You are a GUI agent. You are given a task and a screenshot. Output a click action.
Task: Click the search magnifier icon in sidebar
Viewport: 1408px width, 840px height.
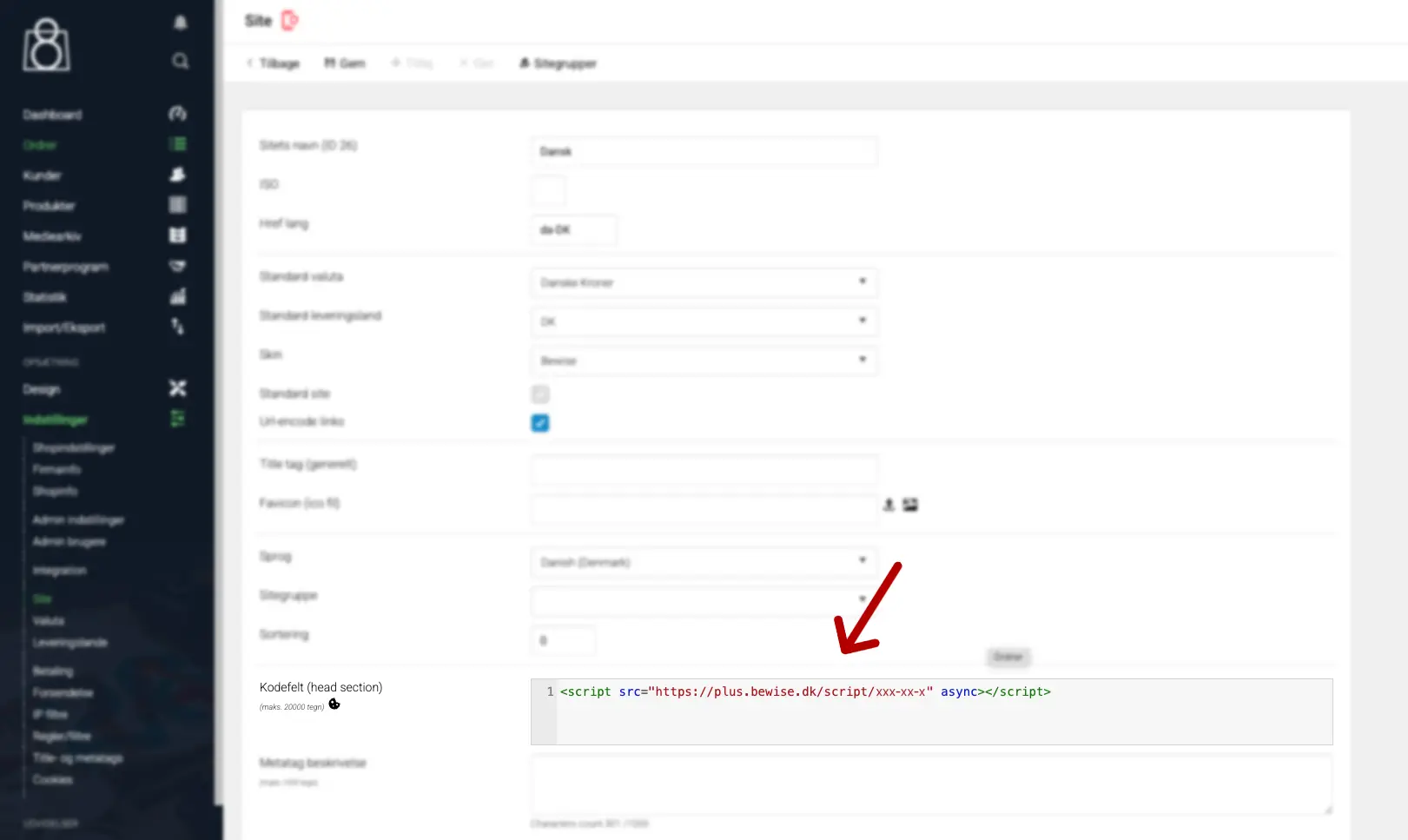click(x=181, y=61)
